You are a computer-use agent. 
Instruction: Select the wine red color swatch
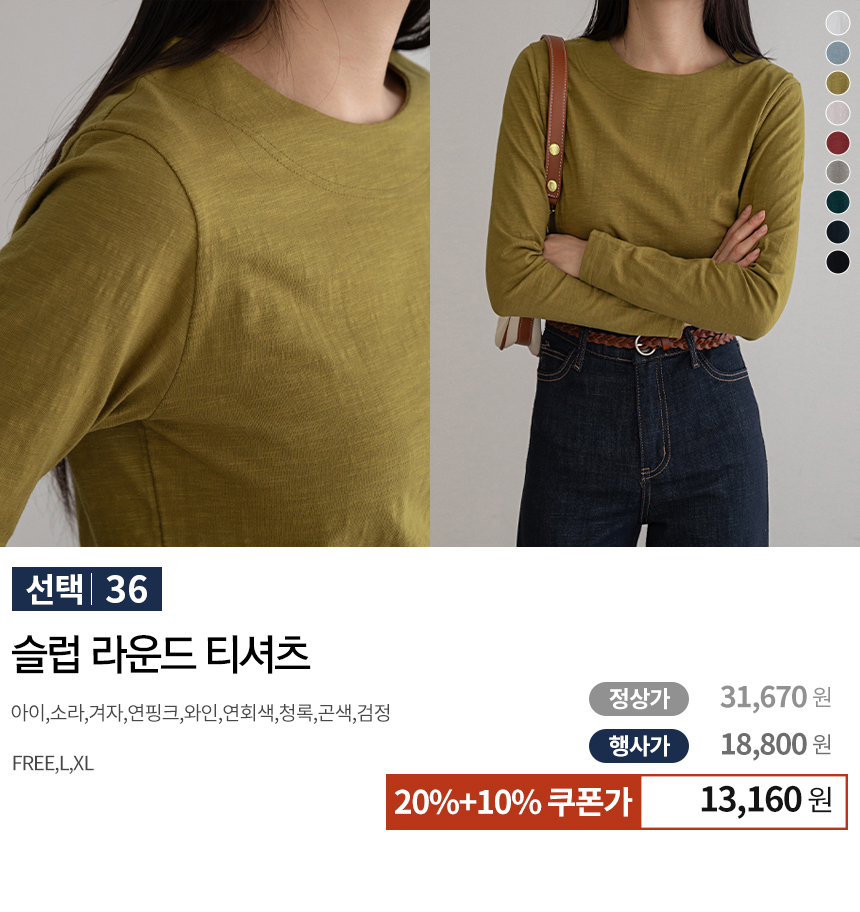click(838, 142)
